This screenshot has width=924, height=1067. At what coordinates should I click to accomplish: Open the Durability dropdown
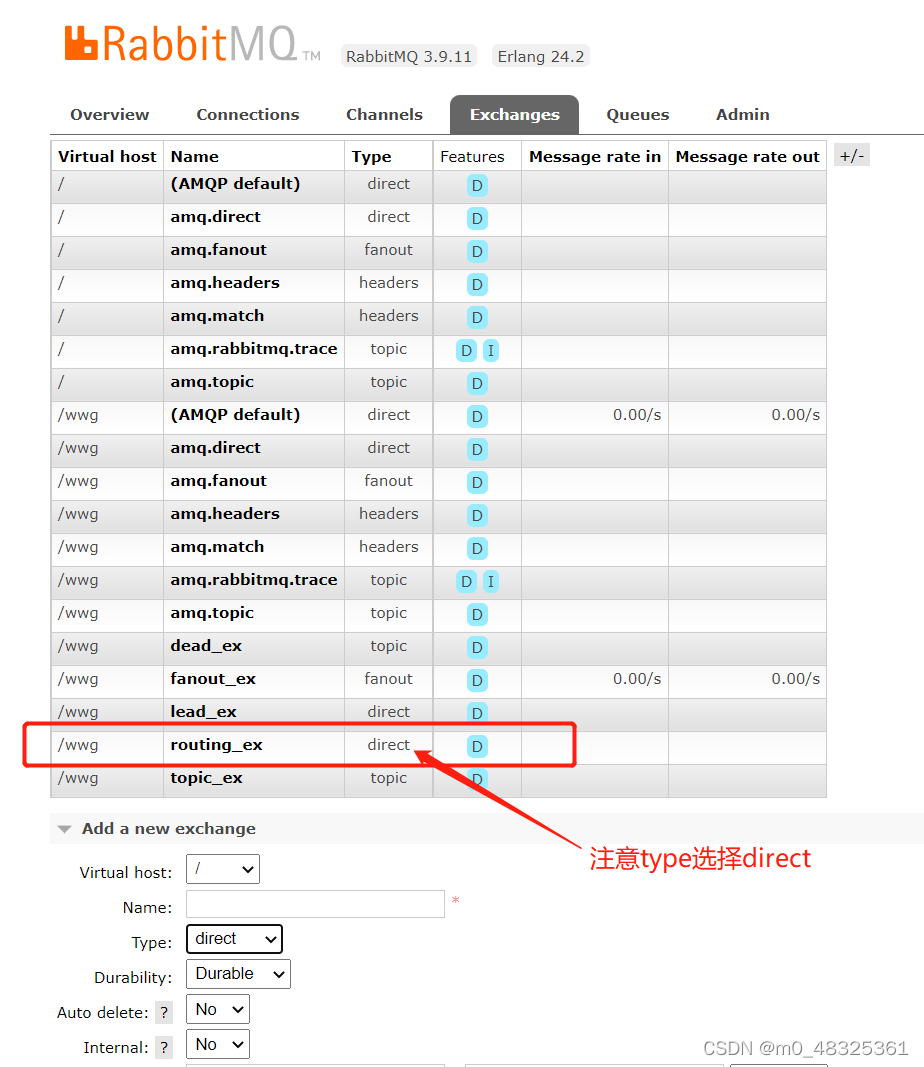[x=238, y=974]
